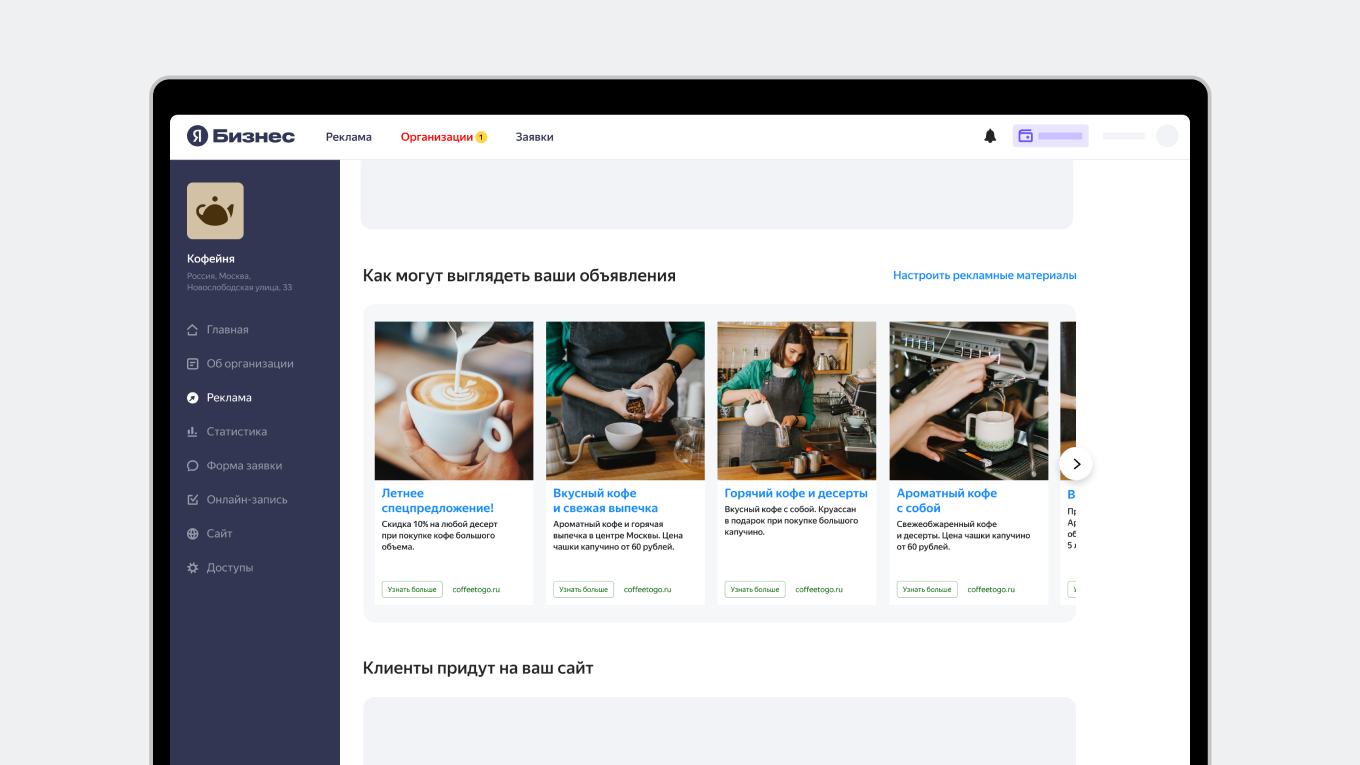
Task: Select the woman barista in green photo
Action: click(797, 401)
